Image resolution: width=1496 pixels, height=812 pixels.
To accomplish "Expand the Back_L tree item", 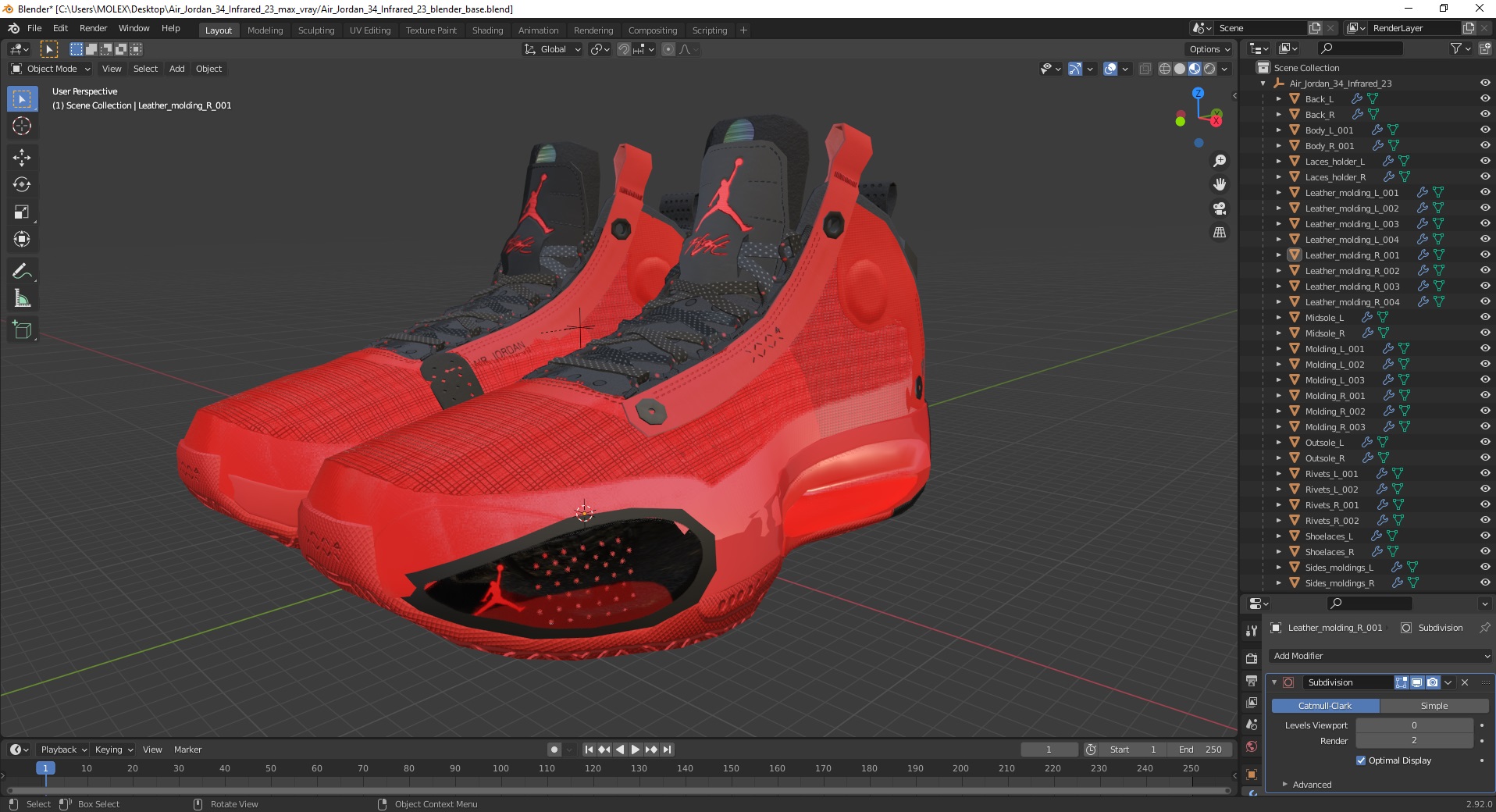I will coord(1278,99).
